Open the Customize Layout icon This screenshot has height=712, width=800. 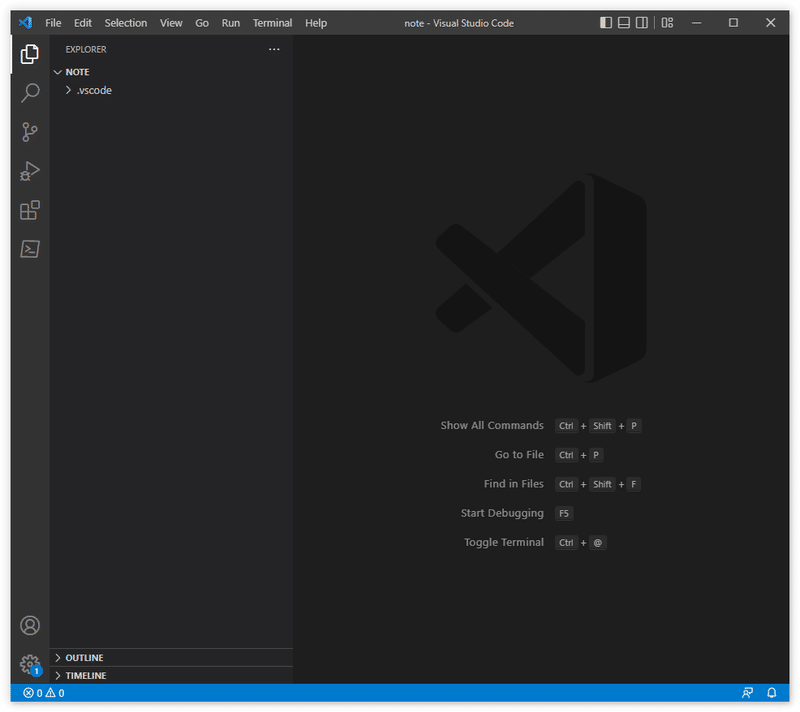coord(667,23)
